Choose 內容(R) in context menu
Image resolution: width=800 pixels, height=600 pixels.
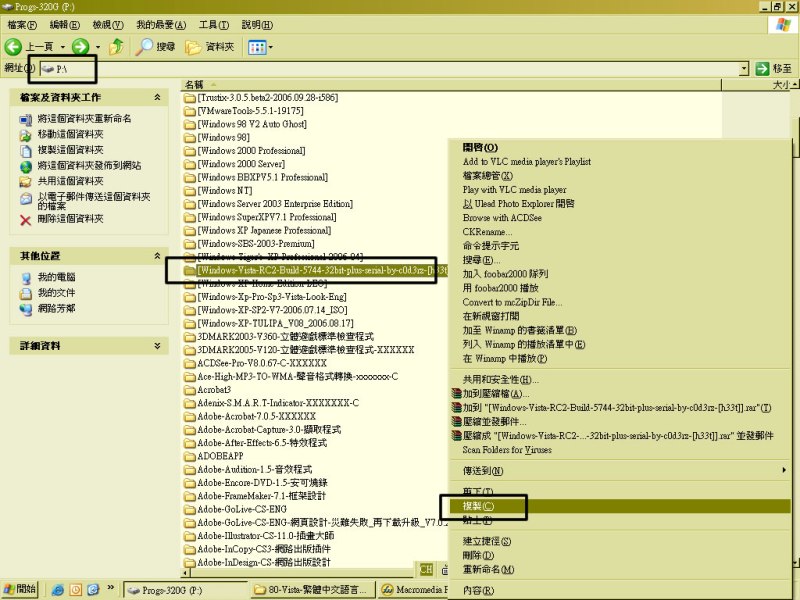(x=620, y=590)
